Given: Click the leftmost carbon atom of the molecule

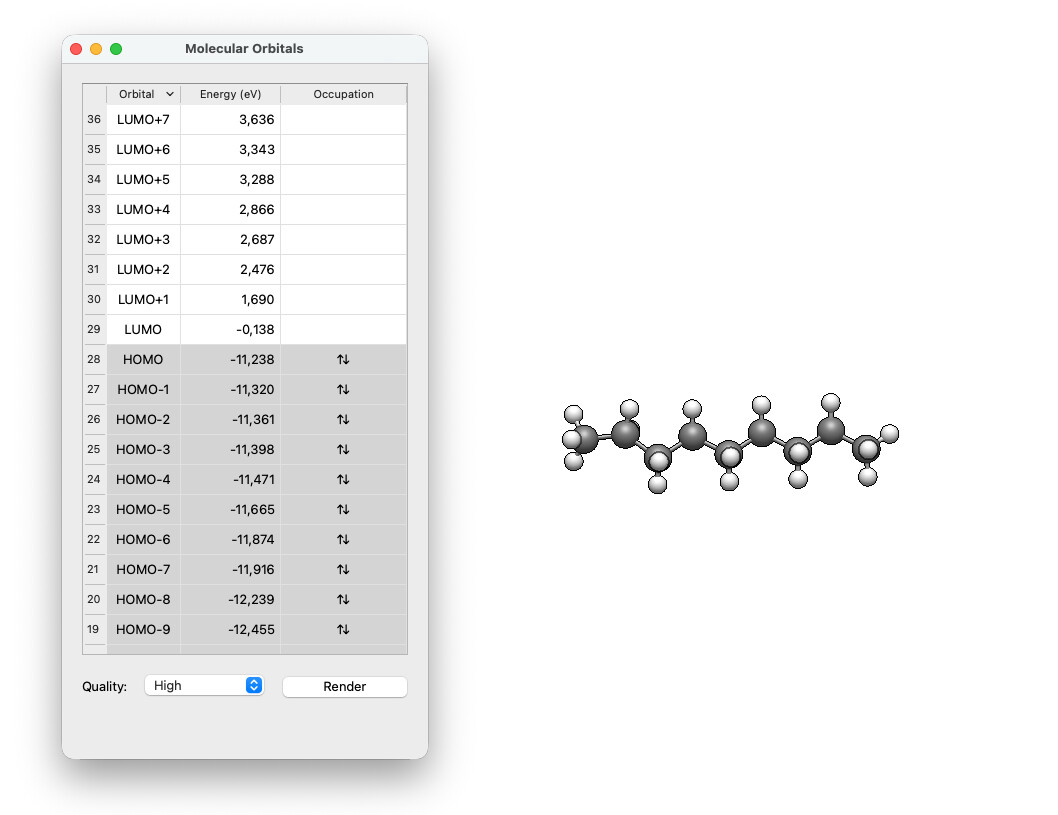Looking at the screenshot, I should point(586,438).
